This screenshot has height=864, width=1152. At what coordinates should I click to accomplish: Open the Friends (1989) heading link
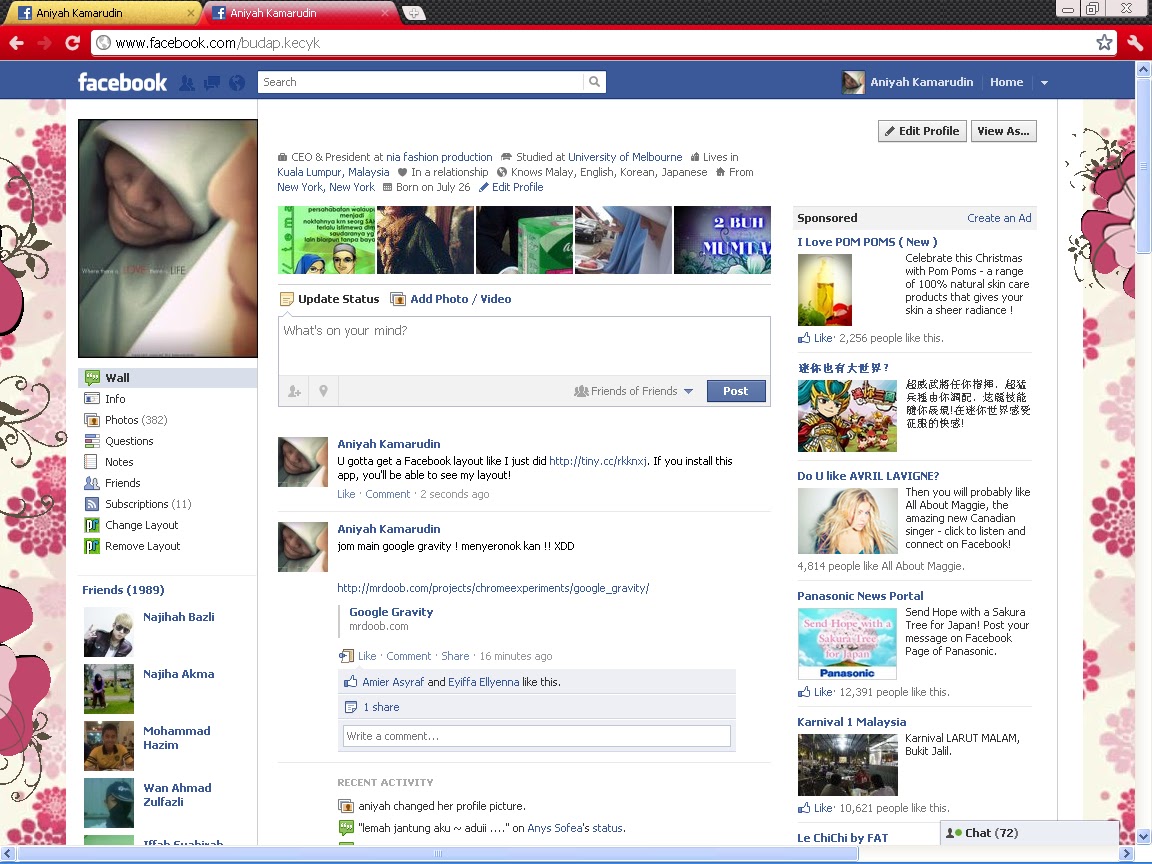(x=123, y=590)
